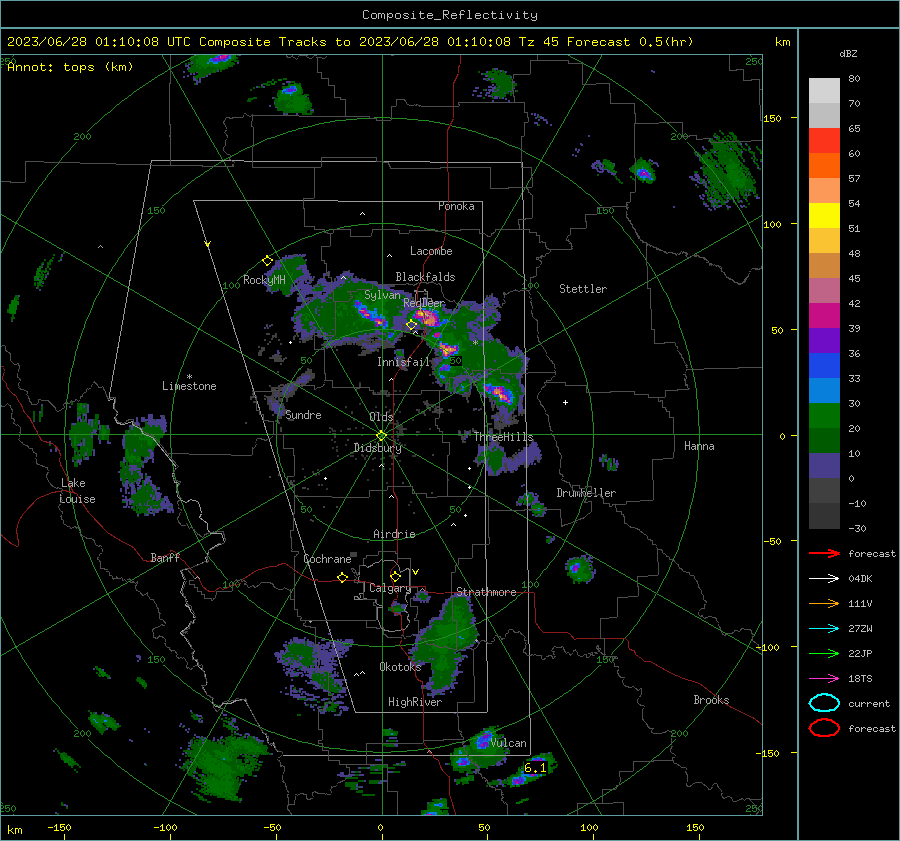
Task: Click the Cochrane town label
Action: [327, 559]
